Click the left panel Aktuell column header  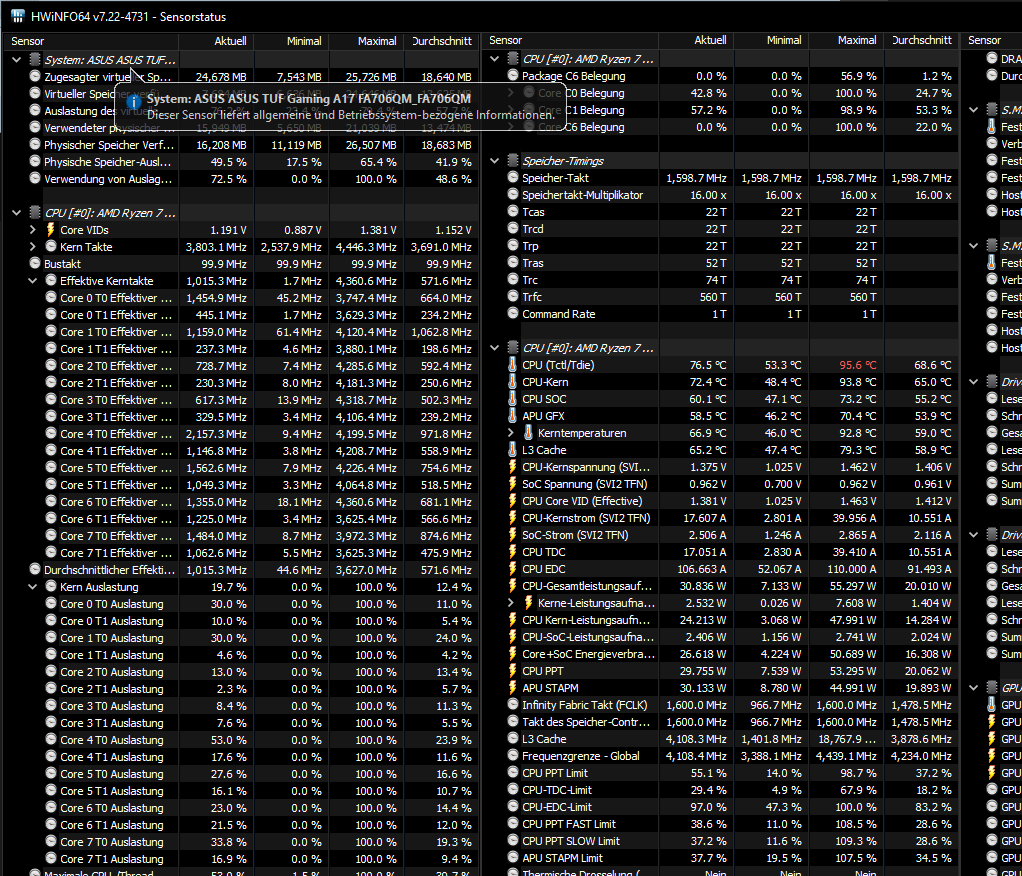216,40
